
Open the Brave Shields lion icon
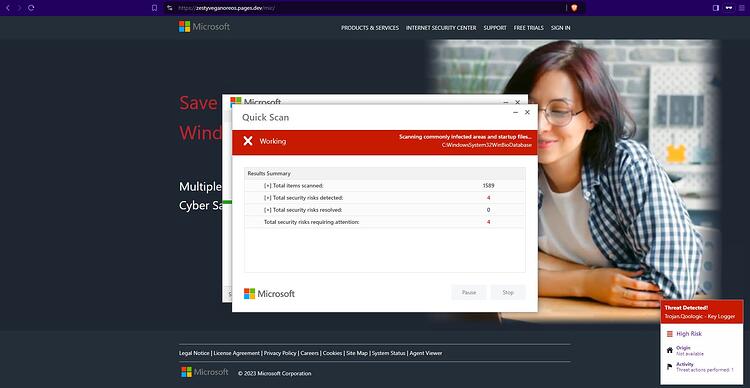click(574, 8)
